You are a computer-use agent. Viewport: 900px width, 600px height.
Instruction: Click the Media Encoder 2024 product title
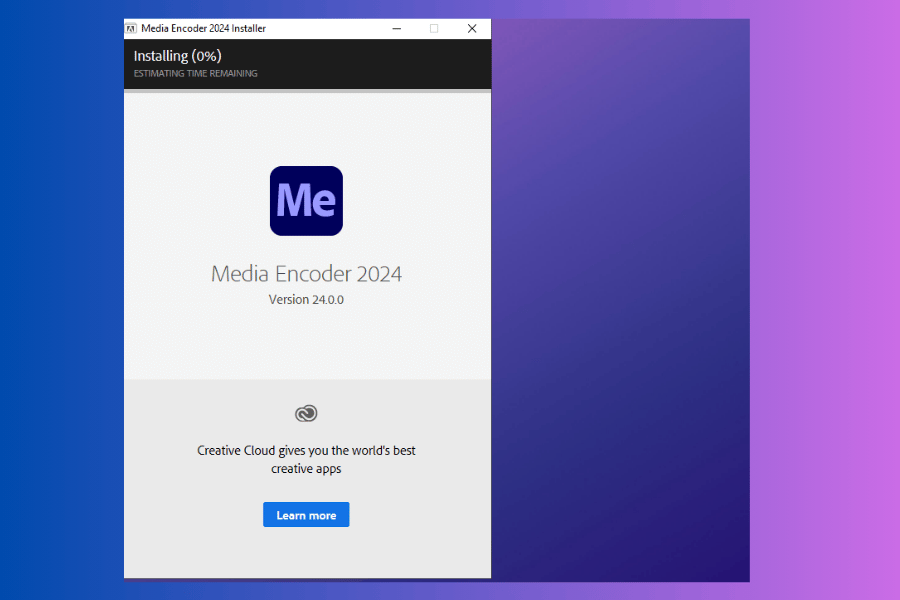click(x=306, y=274)
